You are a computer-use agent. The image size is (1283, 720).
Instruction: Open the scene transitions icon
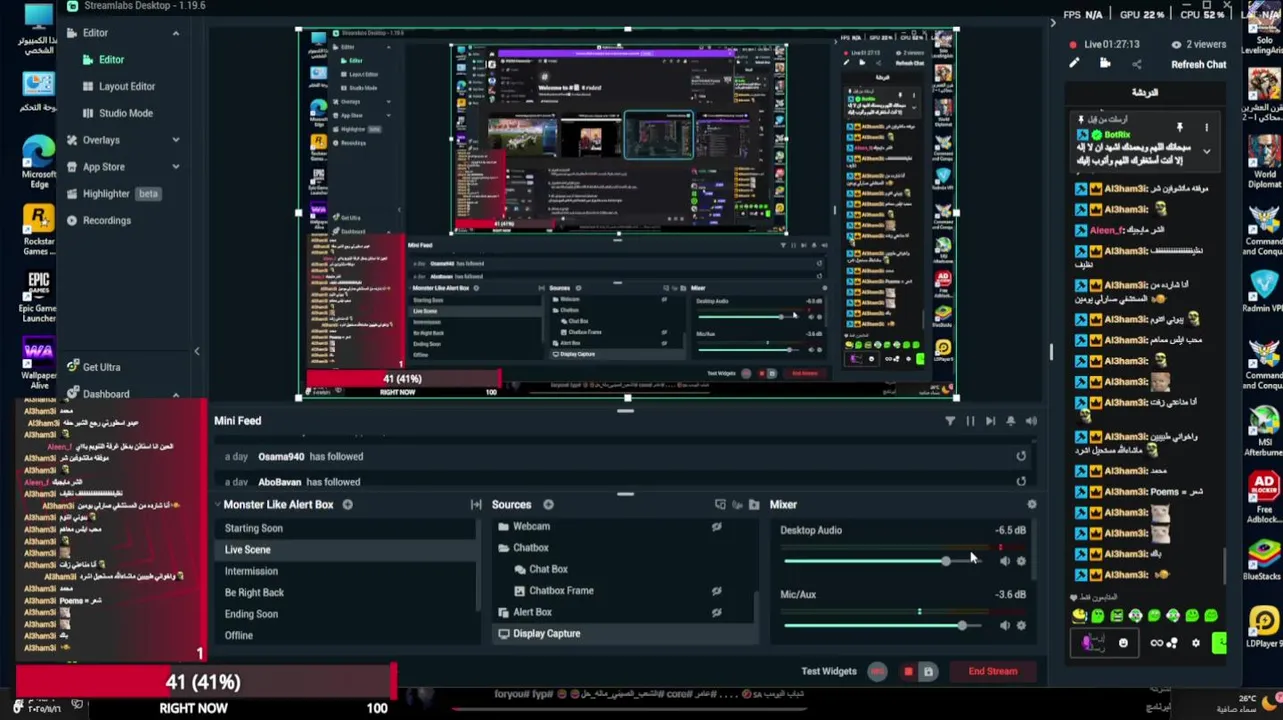476,505
